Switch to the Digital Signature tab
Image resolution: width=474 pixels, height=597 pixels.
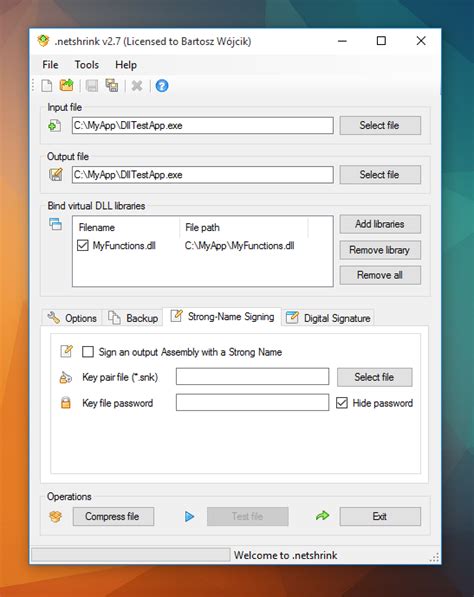click(x=328, y=318)
